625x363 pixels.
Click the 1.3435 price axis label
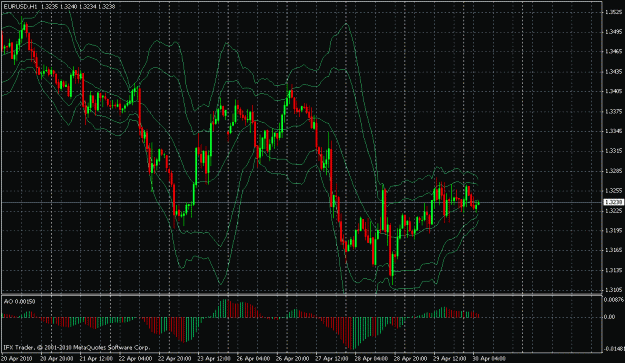[x=613, y=72]
